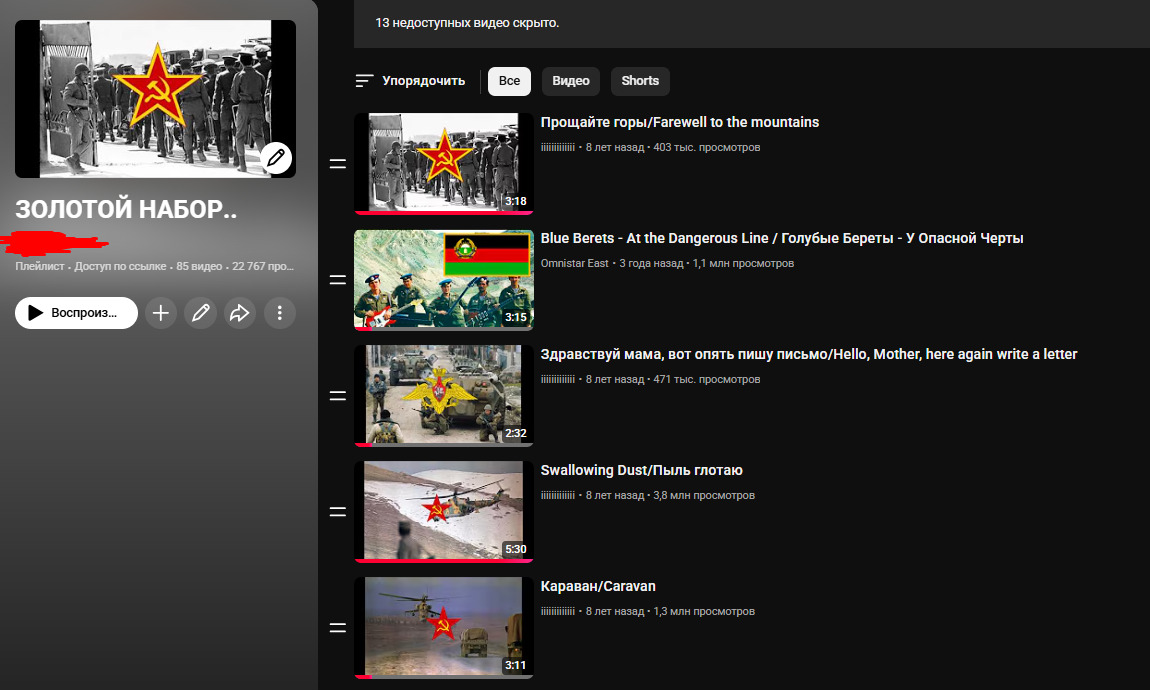Click the add videos plus icon
The image size is (1150, 690).
click(160, 313)
